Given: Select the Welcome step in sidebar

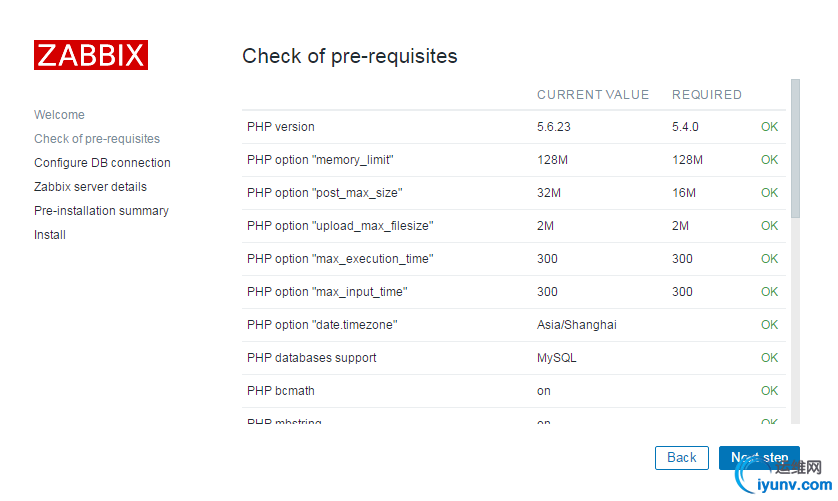Looking at the screenshot, I should (x=59, y=115).
